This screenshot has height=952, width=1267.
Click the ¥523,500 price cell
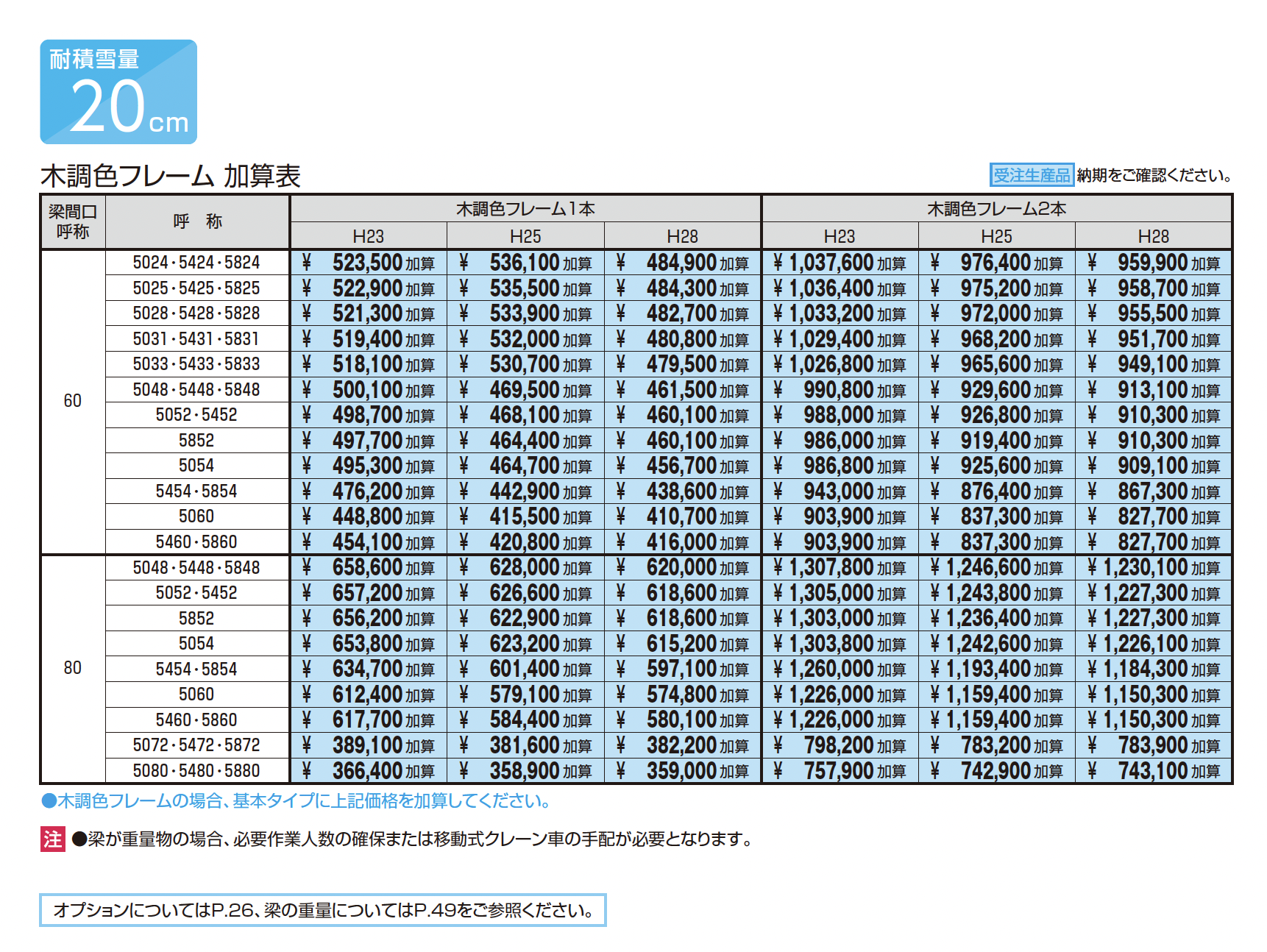coord(368,263)
